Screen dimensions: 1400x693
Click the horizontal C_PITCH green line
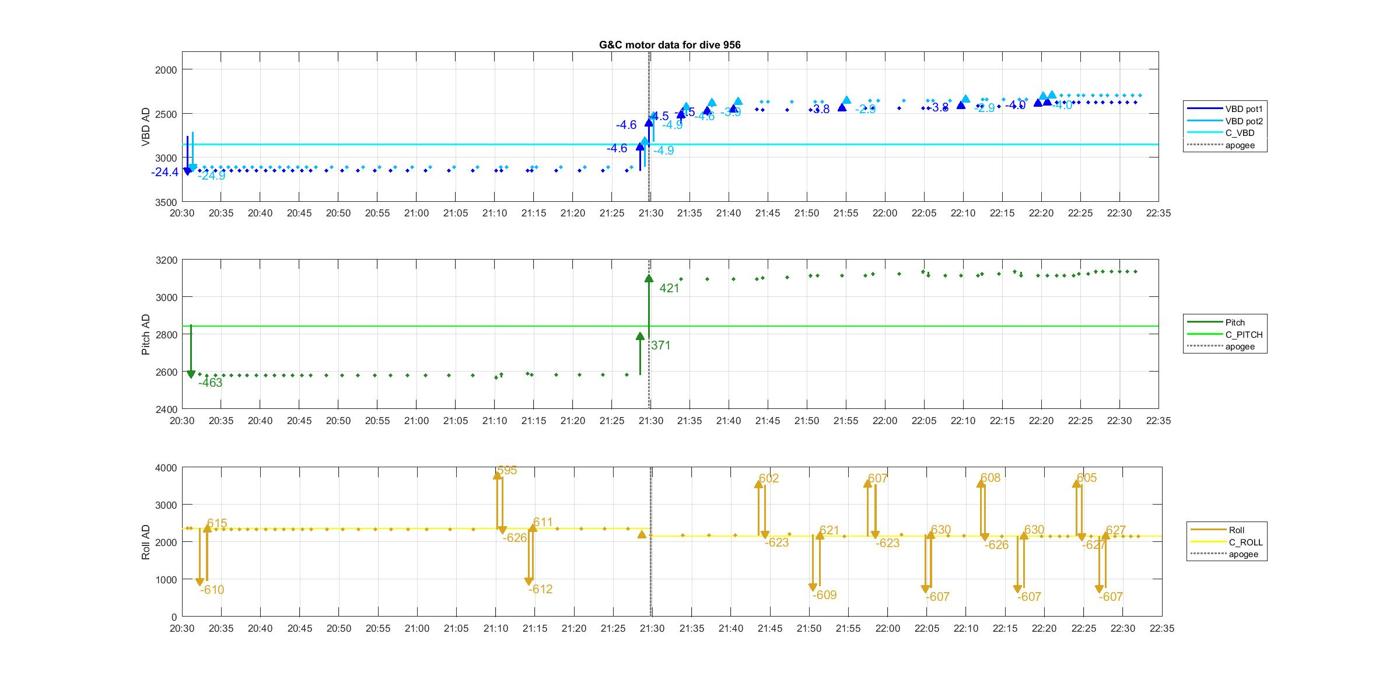coord(670,326)
